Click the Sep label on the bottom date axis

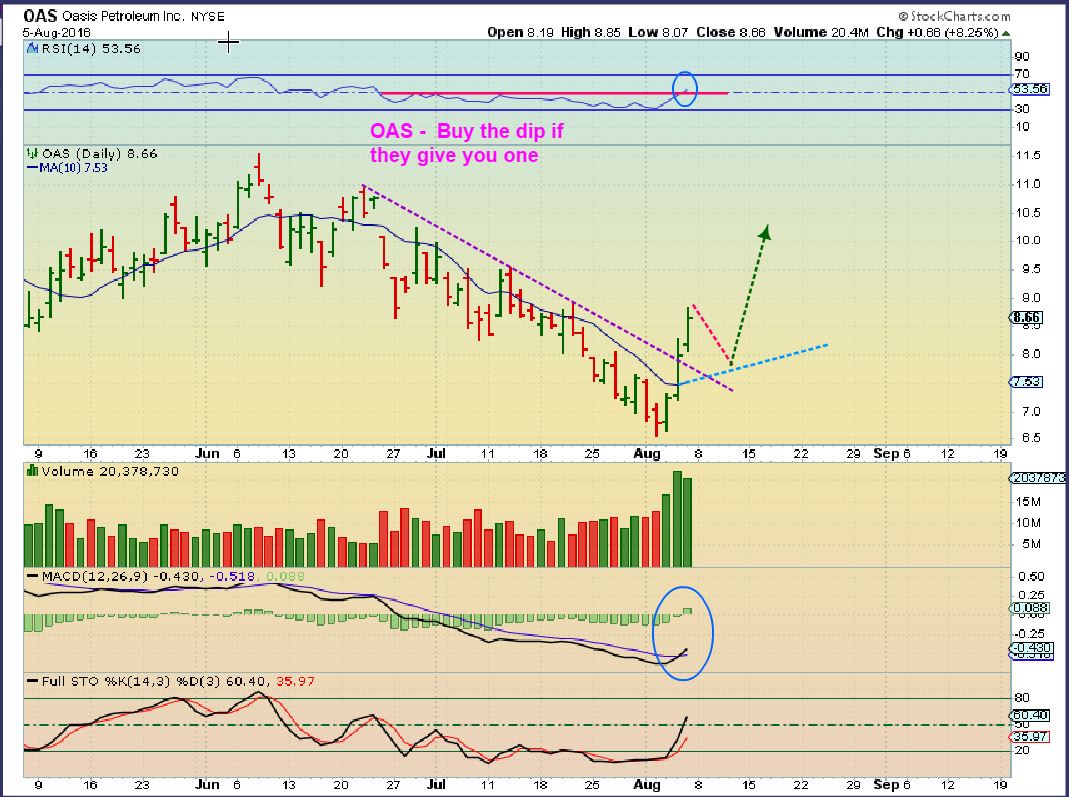(886, 784)
